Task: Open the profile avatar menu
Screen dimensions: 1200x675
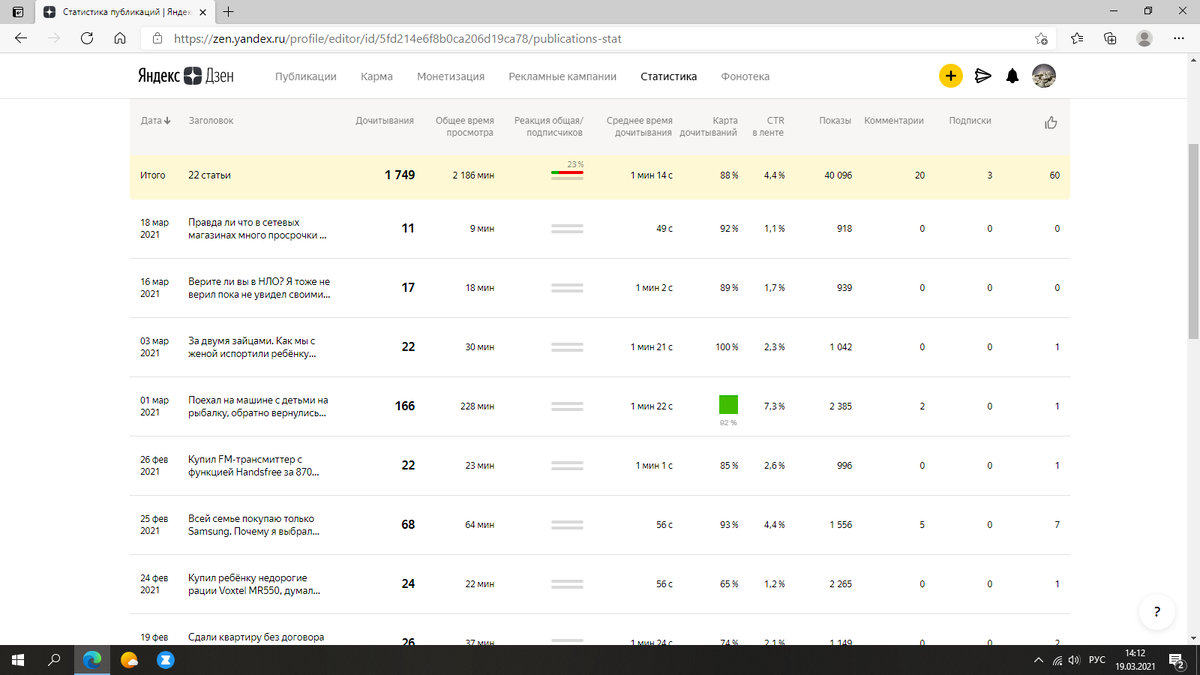Action: 1044,76
